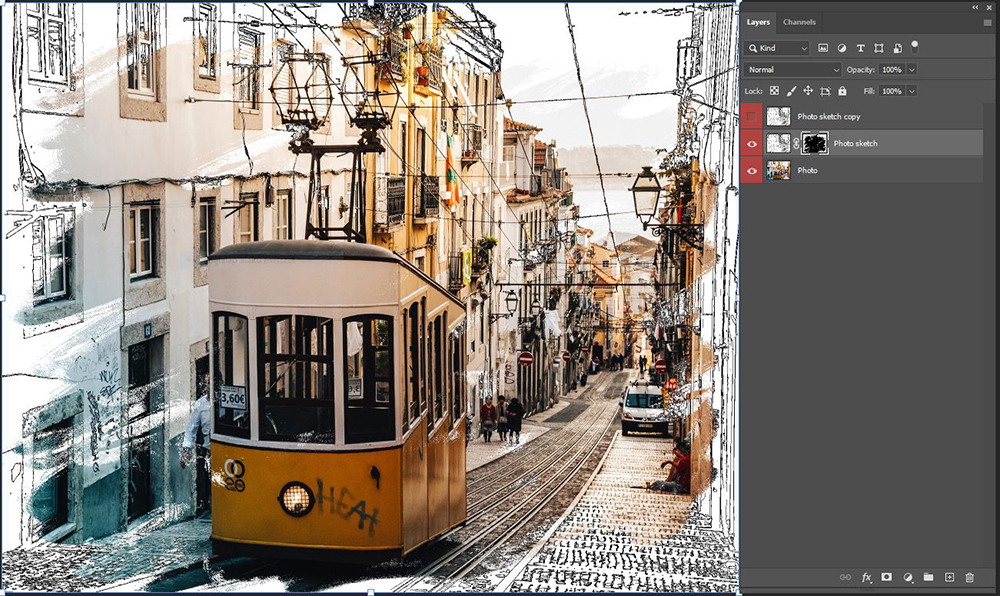Create a new layer group folder
The image size is (1000, 596).
tap(929, 577)
